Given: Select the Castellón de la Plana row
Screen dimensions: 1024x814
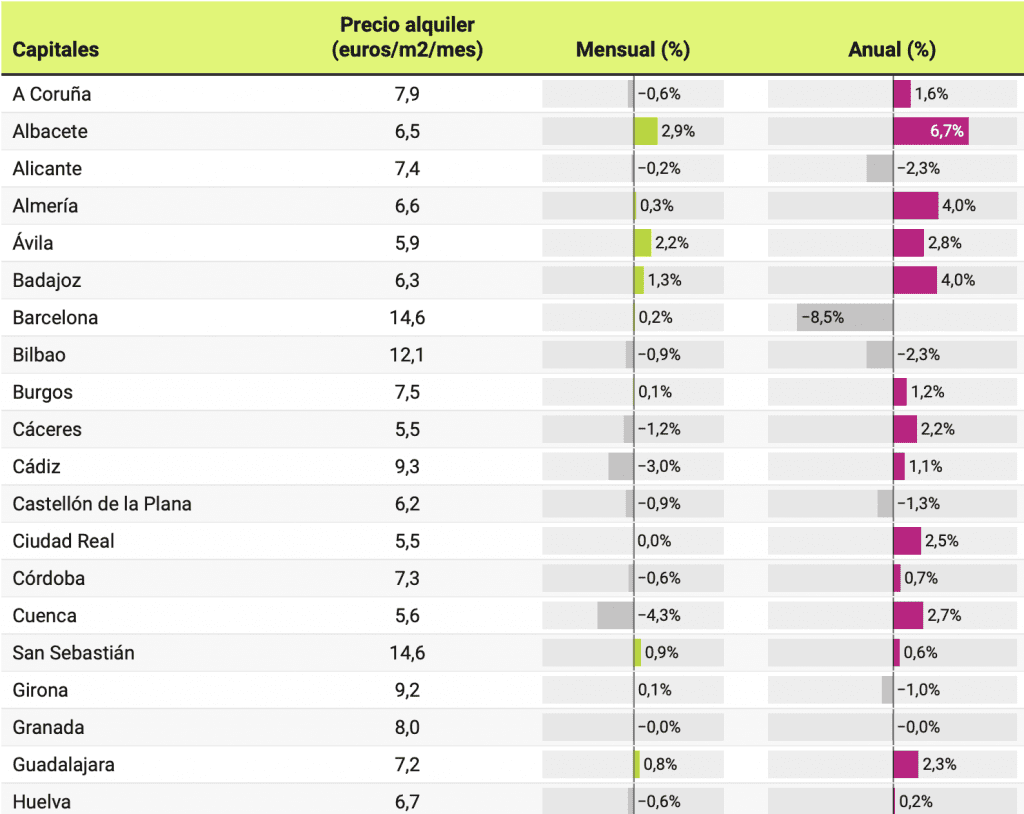Looking at the screenshot, I should 102,504.
